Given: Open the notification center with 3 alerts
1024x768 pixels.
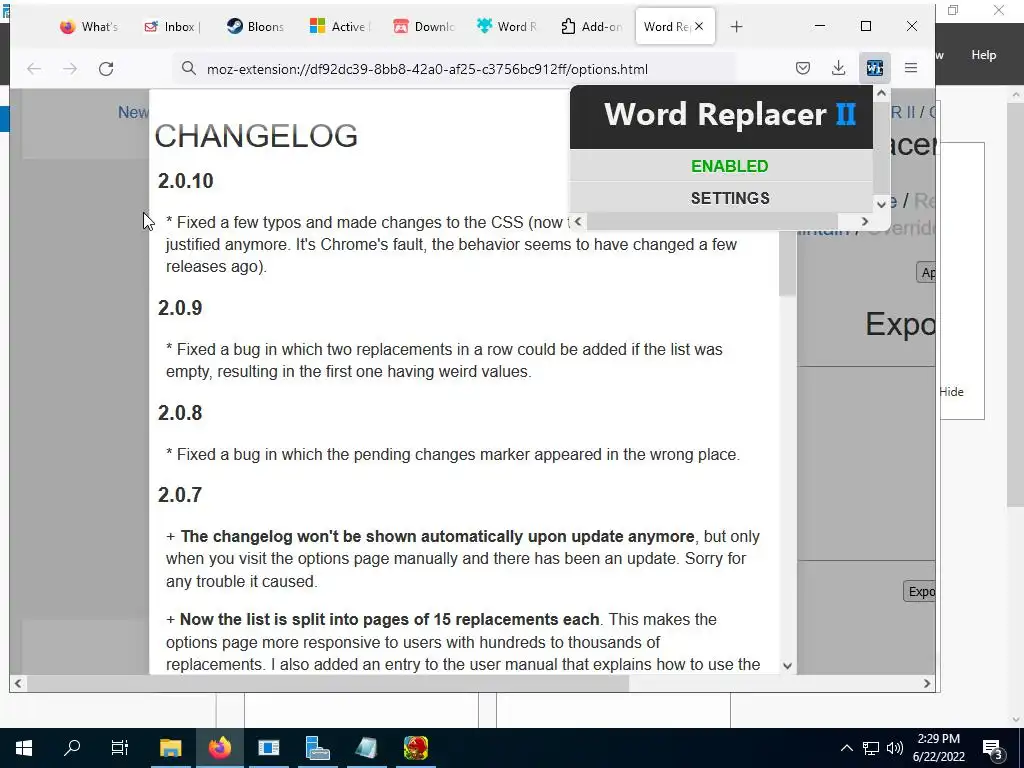Looking at the screenshot, I should click(x=993, y=749).
